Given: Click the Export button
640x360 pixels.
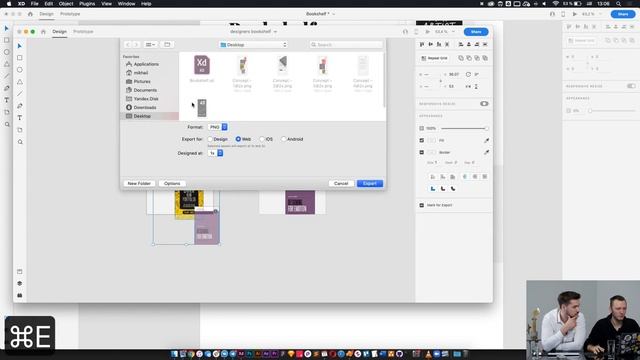Looking at the screenshot, I should click(370, 184).
